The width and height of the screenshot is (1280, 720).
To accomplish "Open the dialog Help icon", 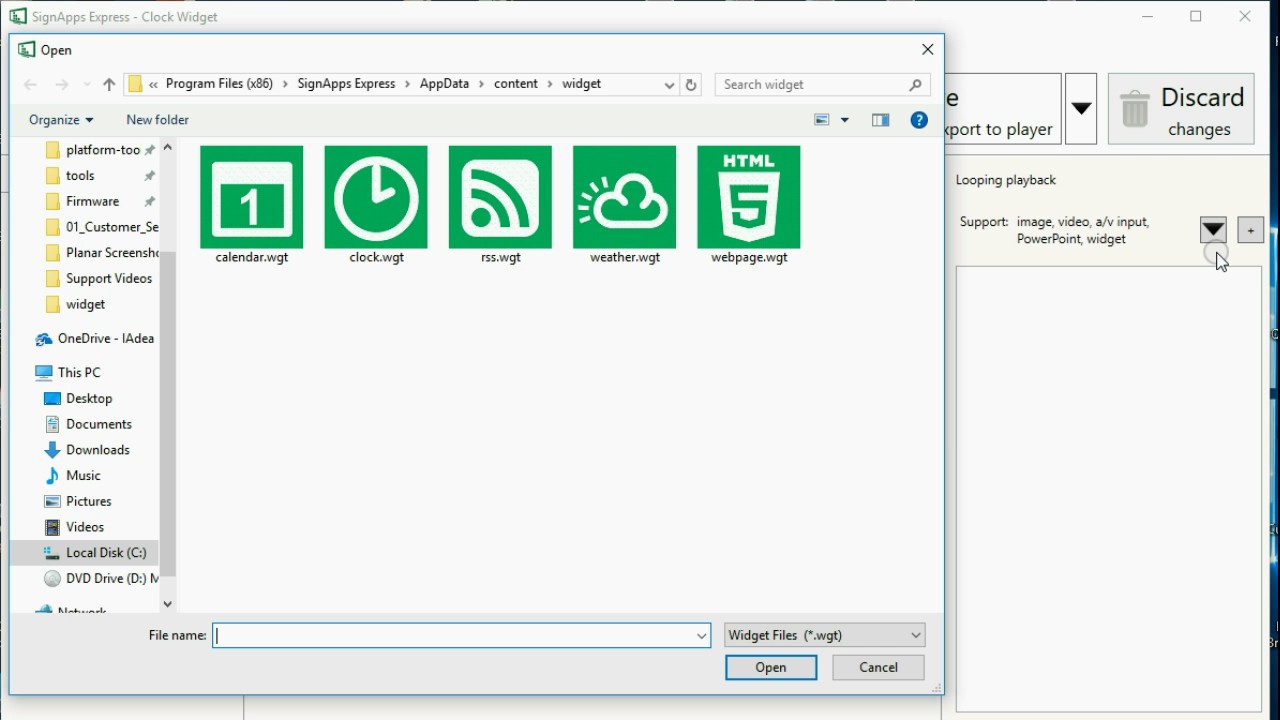I will click(x=919, y=120).
